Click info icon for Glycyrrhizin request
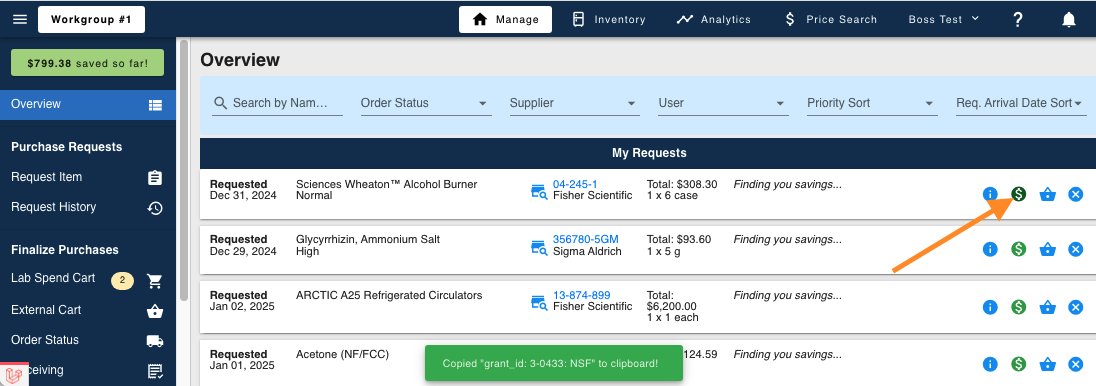This screenshot has width=1096, height=386. pyautogui.click(x=990, y=249)
